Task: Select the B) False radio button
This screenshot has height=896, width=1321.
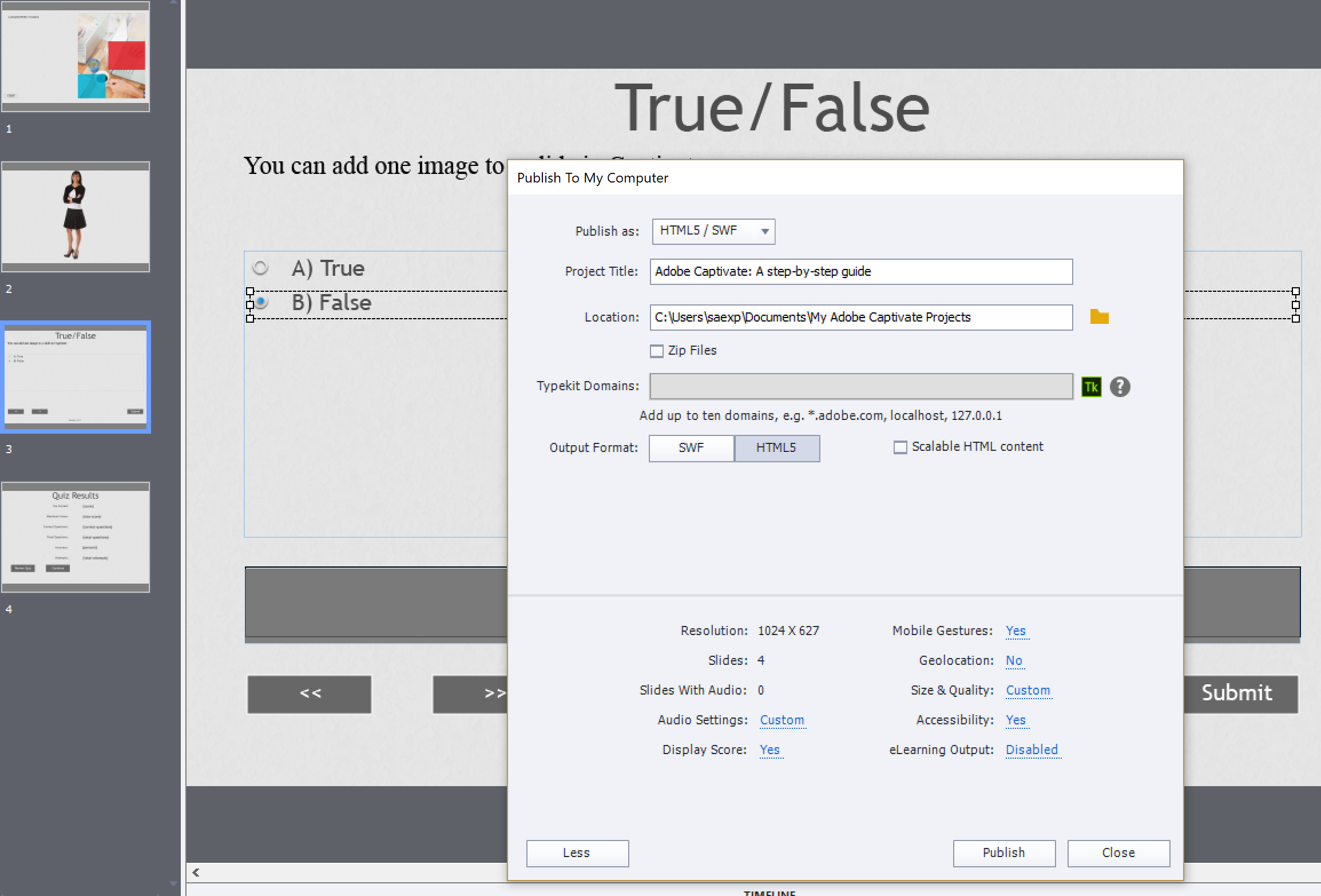Action: coord(261,302)
